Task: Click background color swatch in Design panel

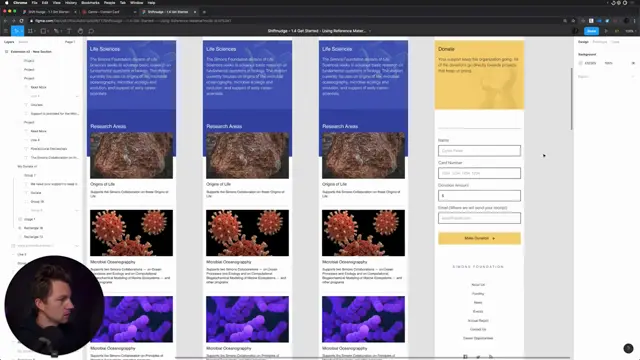Action: tap(581, 63)
